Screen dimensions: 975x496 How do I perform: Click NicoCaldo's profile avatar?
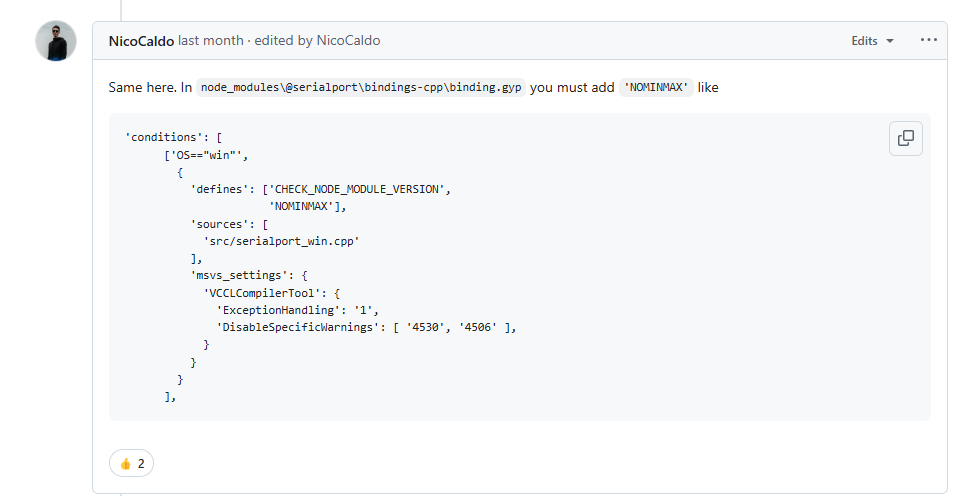pos(56,41)
